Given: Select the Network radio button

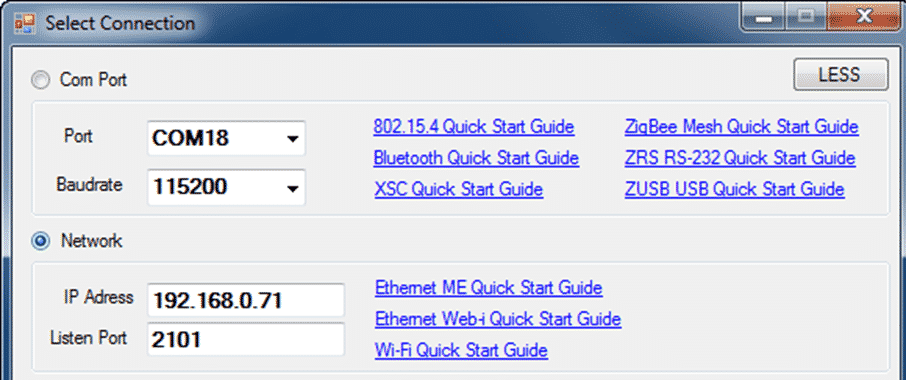Looking at the screenshot, I should (x=40, y=241).
